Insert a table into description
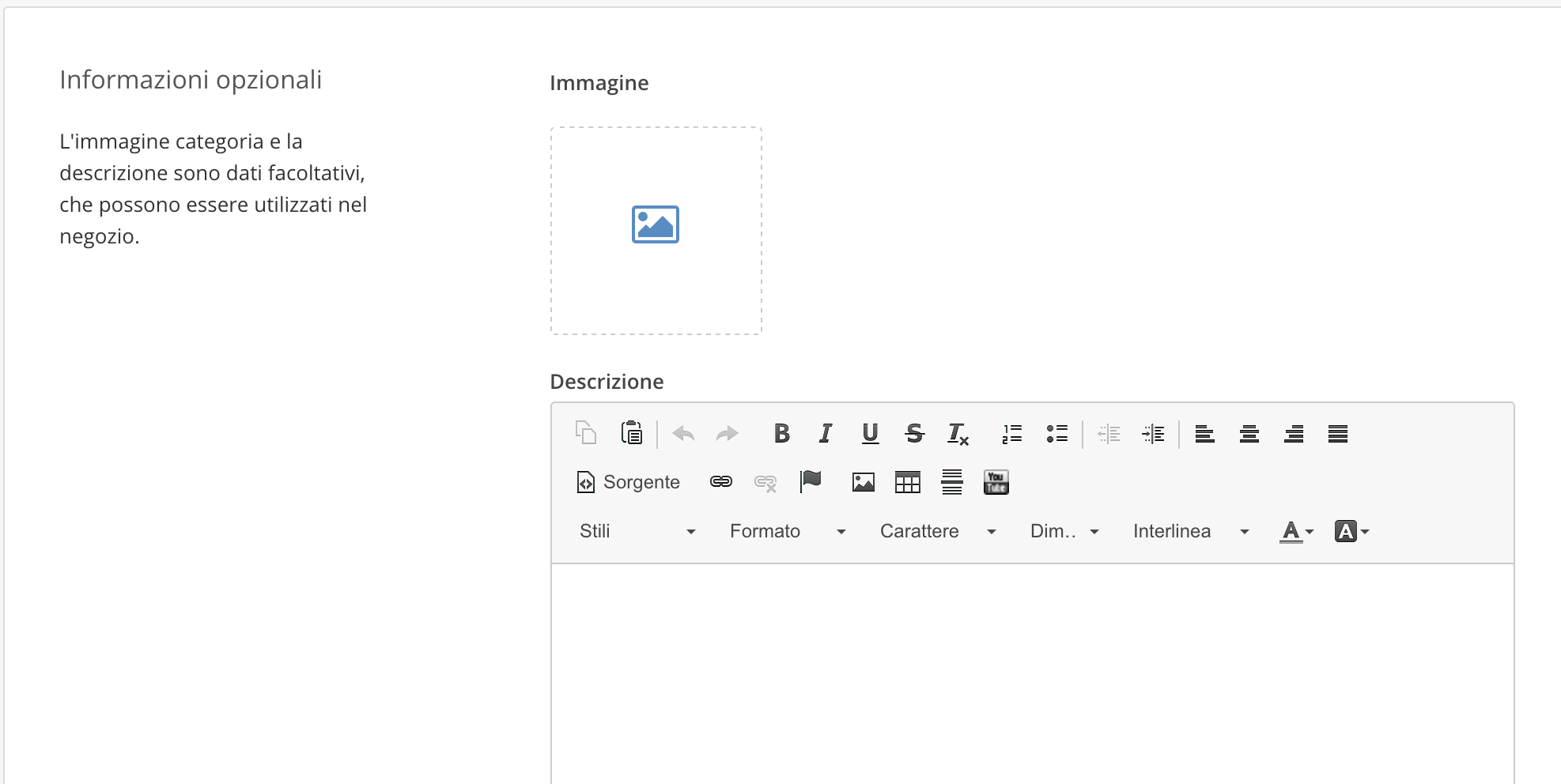 pos(907,482)
